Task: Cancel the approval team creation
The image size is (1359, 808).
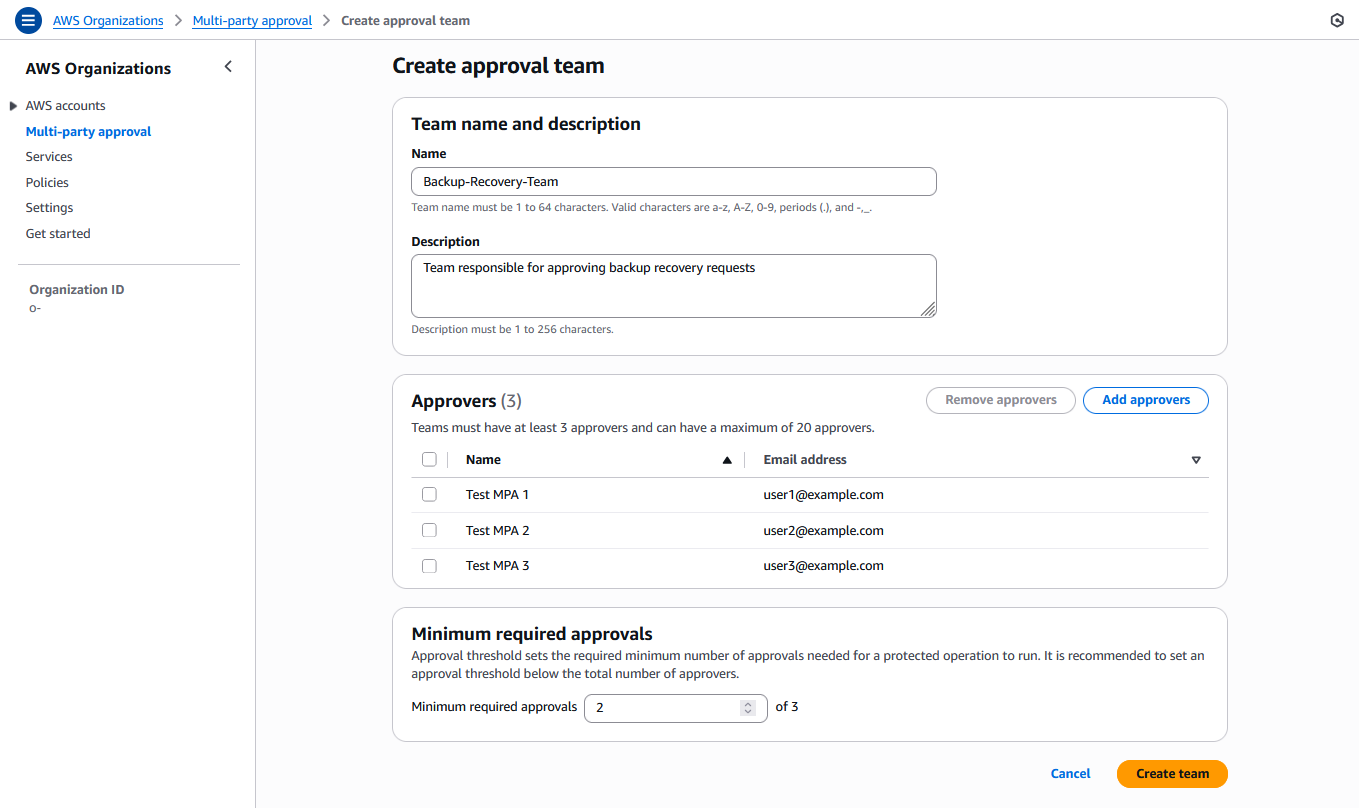Action: [1070, 773]
